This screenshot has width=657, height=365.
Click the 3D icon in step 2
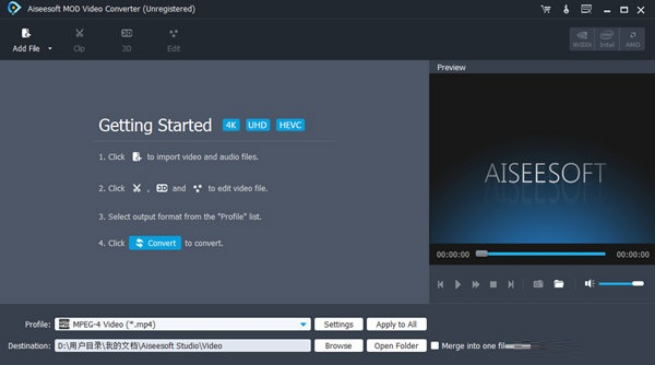pyautogui.click(x=162, y=188)
